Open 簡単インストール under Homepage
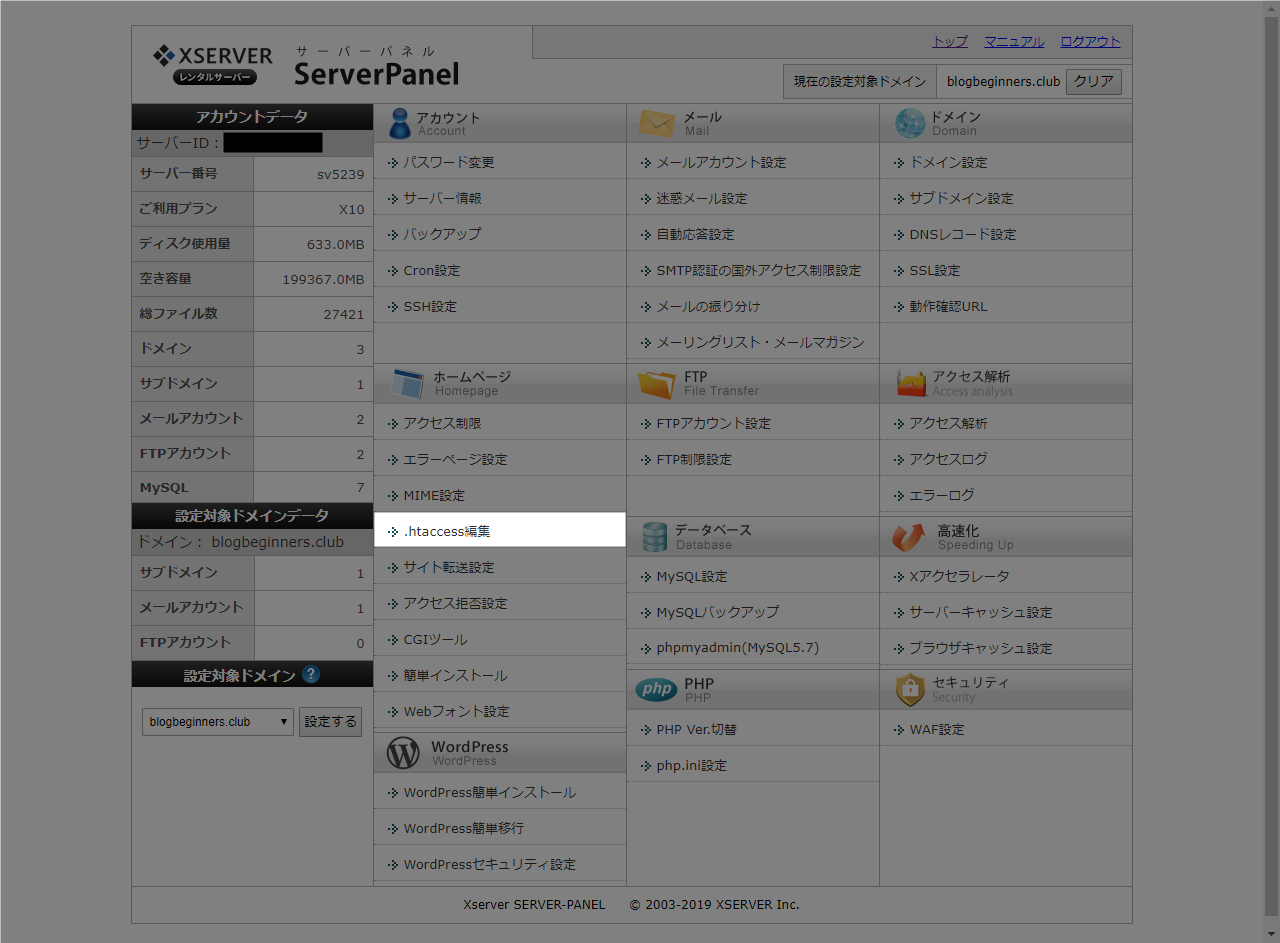The width and height of the screenshot is (1280, 943). coord(455,675)
